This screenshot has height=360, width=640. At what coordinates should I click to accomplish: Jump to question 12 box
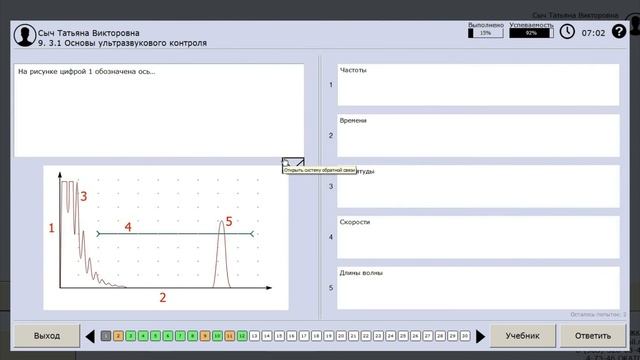point(242,336)
